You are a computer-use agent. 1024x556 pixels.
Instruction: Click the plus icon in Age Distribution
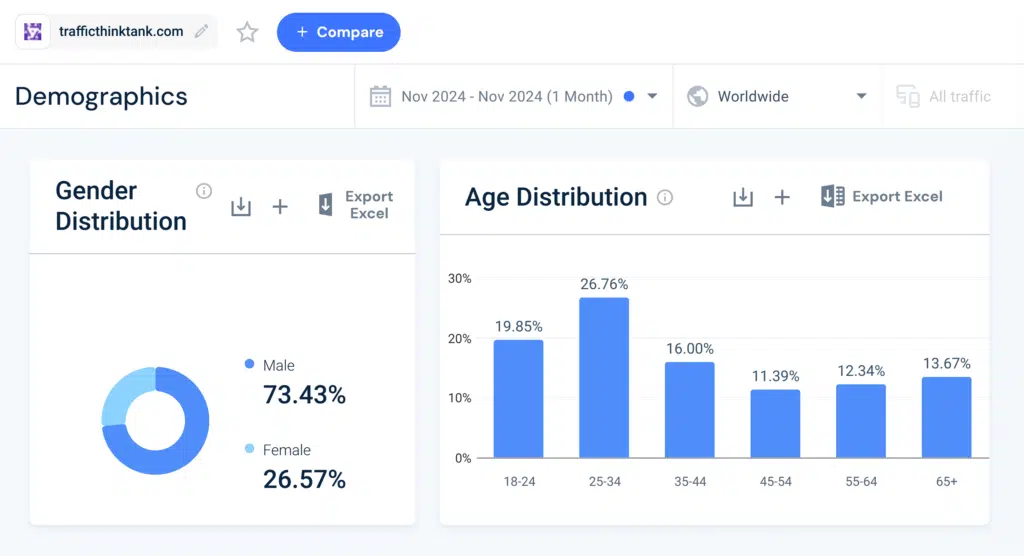[x=782, y=197]
